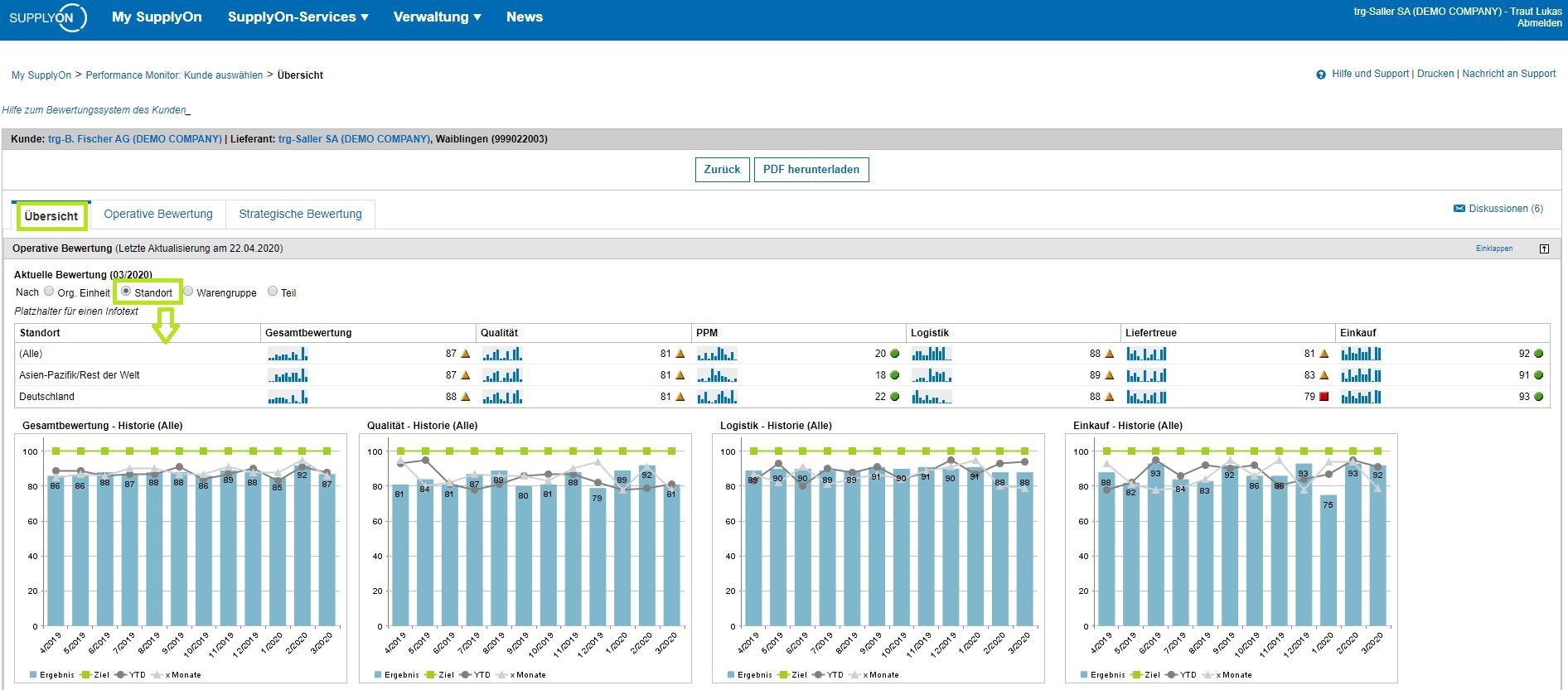Image resolution: width=1568 pixels, height=690 pixels.
Task: Collapse section with the Einklappen arrow icon
Action: point(1544,248)
